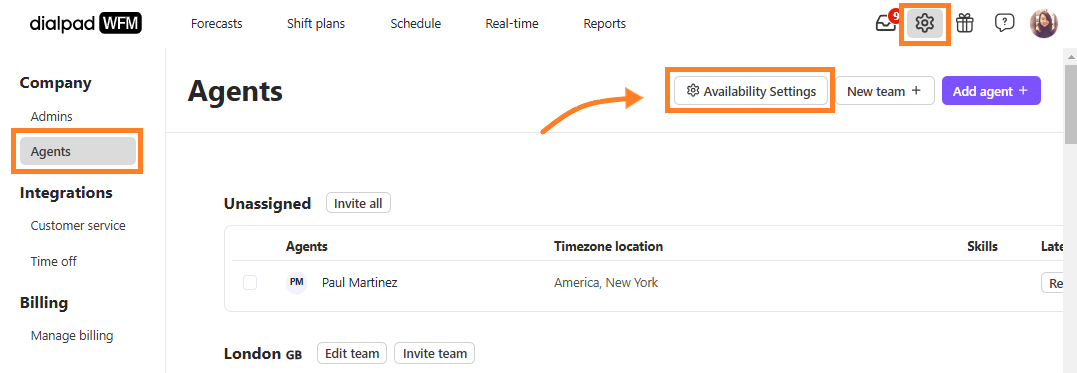Viewport: 1077px width, 373px height.
Task: Open the user profile avatar
Action: [x=1043, y=23]
